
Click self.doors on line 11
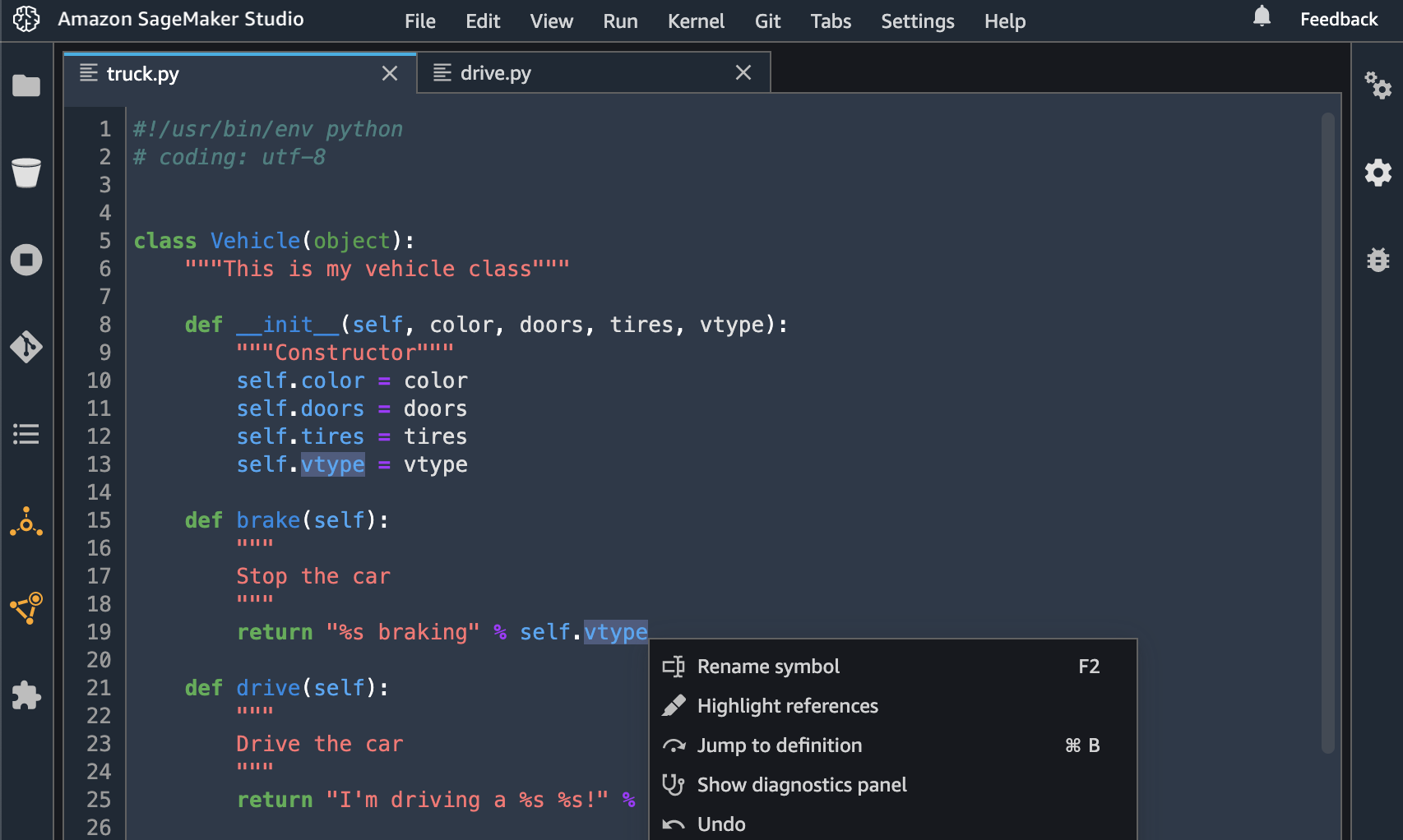click(300, 408)
